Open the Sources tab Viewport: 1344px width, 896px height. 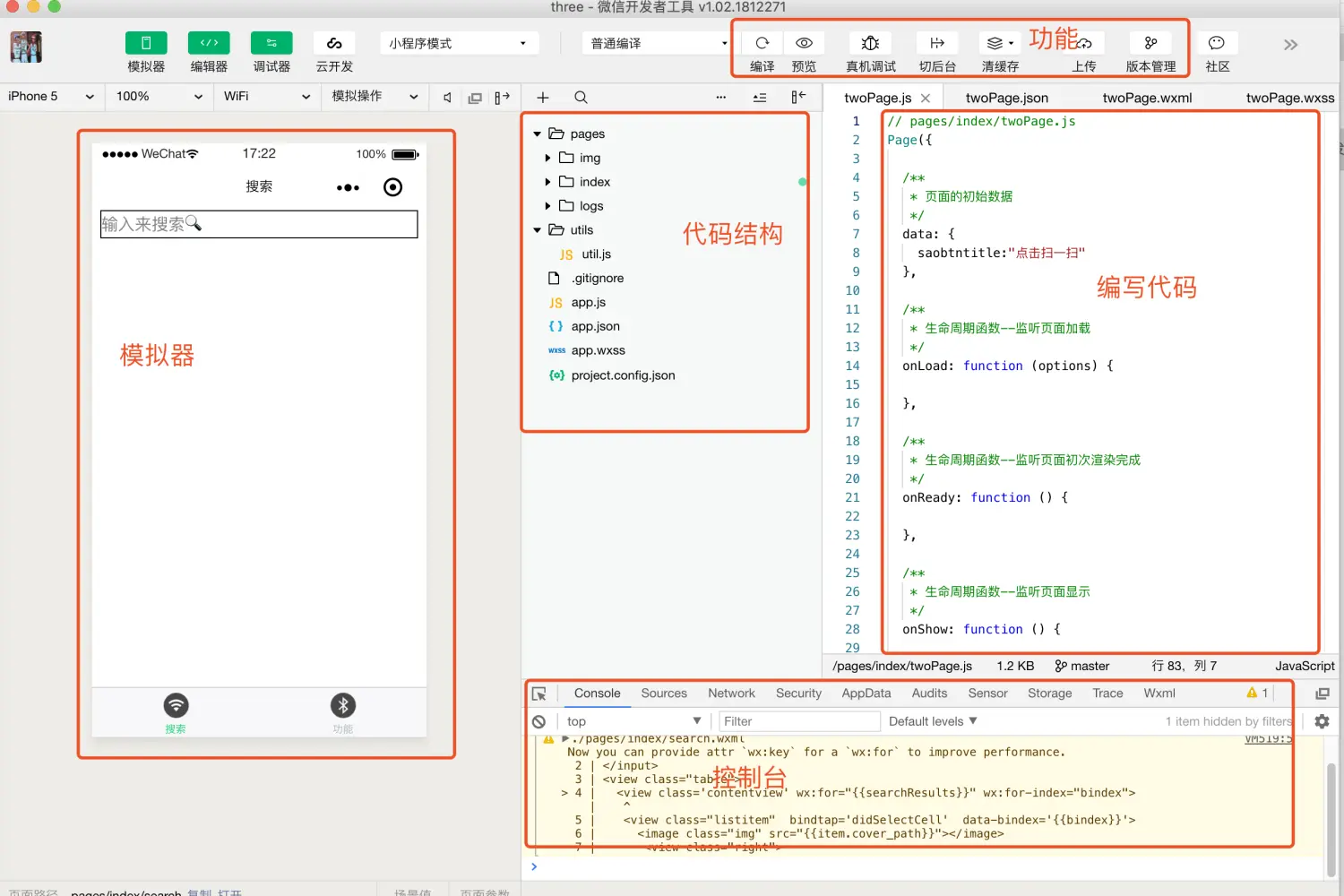664,694
